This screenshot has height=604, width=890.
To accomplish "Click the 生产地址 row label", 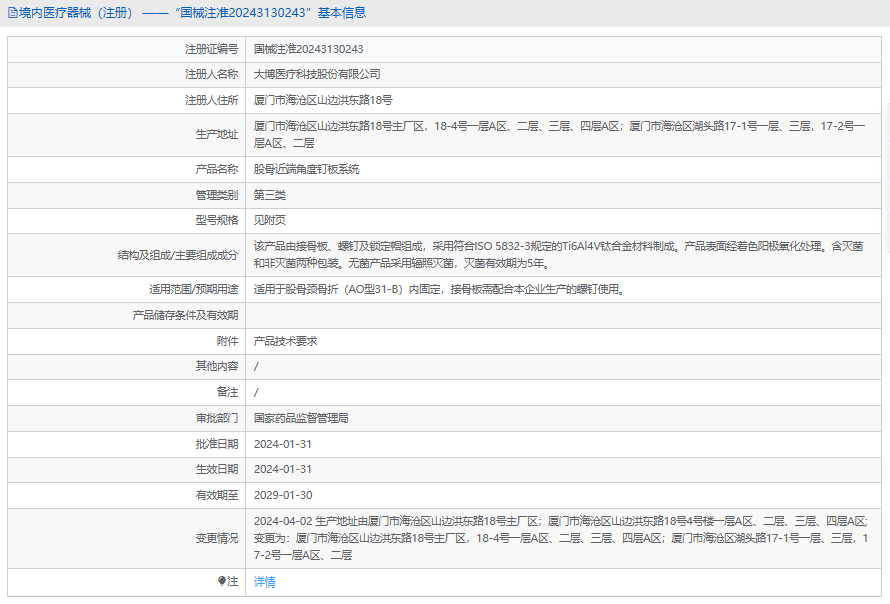I will click(217, 135).
